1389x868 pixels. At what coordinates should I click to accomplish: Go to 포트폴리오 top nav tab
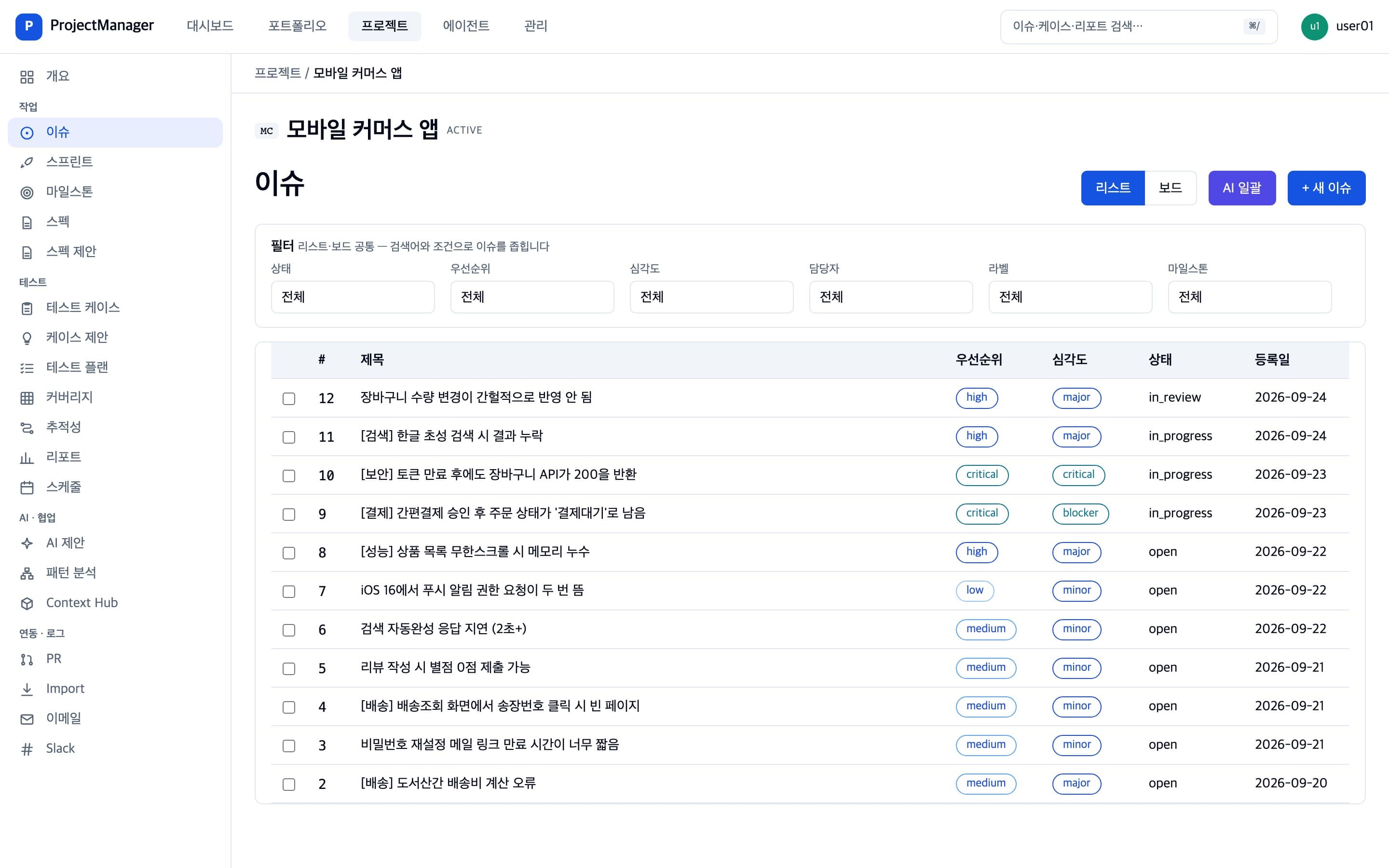pos(297,26)
